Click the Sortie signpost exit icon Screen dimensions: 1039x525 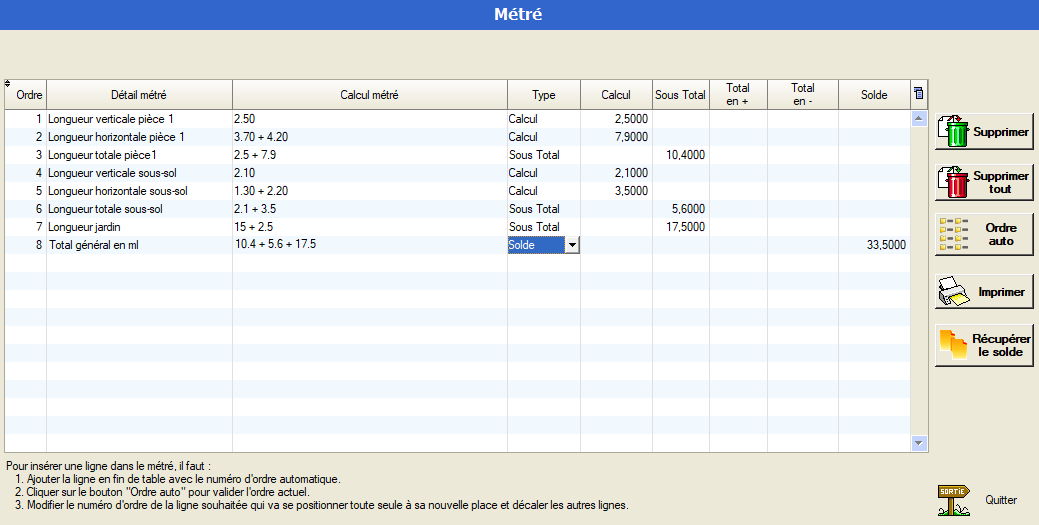click(954, 499)
